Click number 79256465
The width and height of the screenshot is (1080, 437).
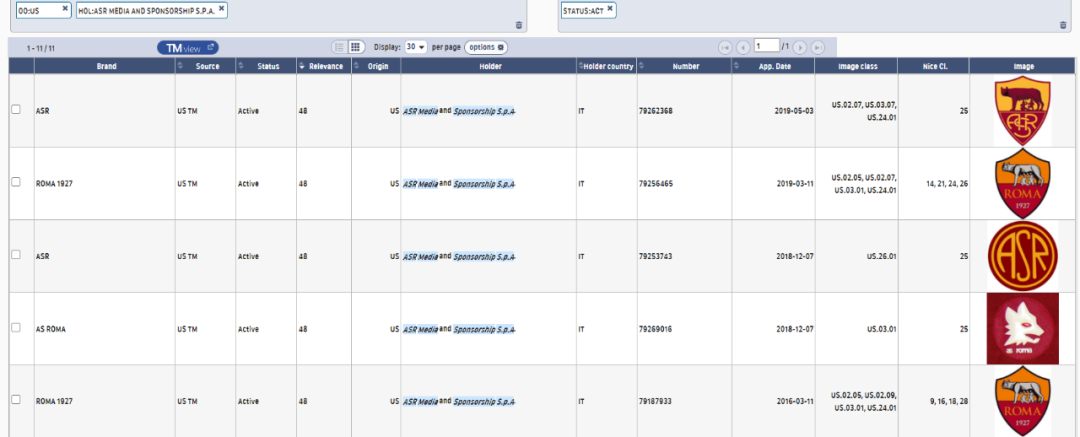tap(656, 184)
